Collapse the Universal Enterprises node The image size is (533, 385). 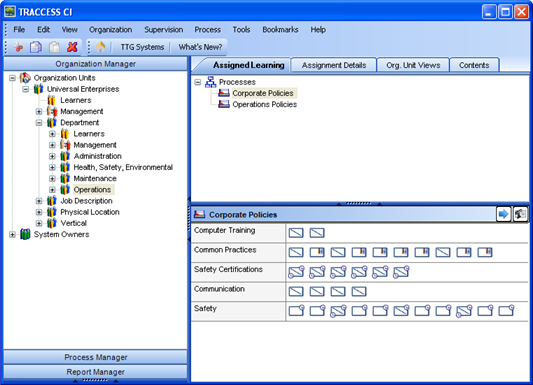(x=25, y=89)
